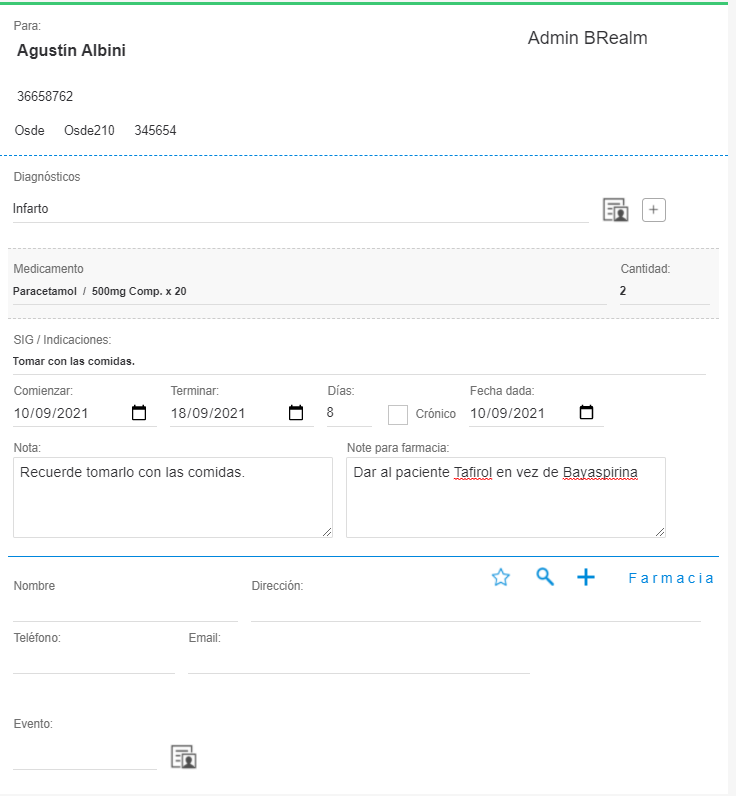Open calendar picker for Comenzar date

139,413
